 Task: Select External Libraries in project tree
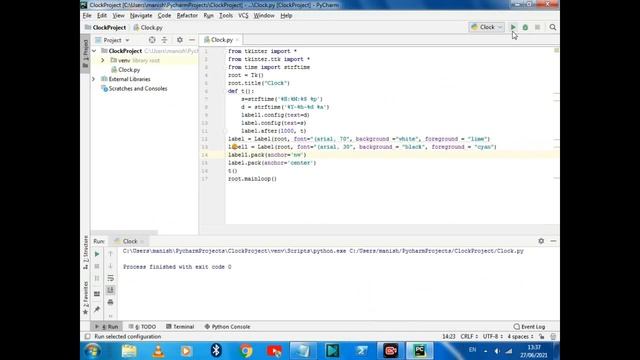click(x=126, y=79)
